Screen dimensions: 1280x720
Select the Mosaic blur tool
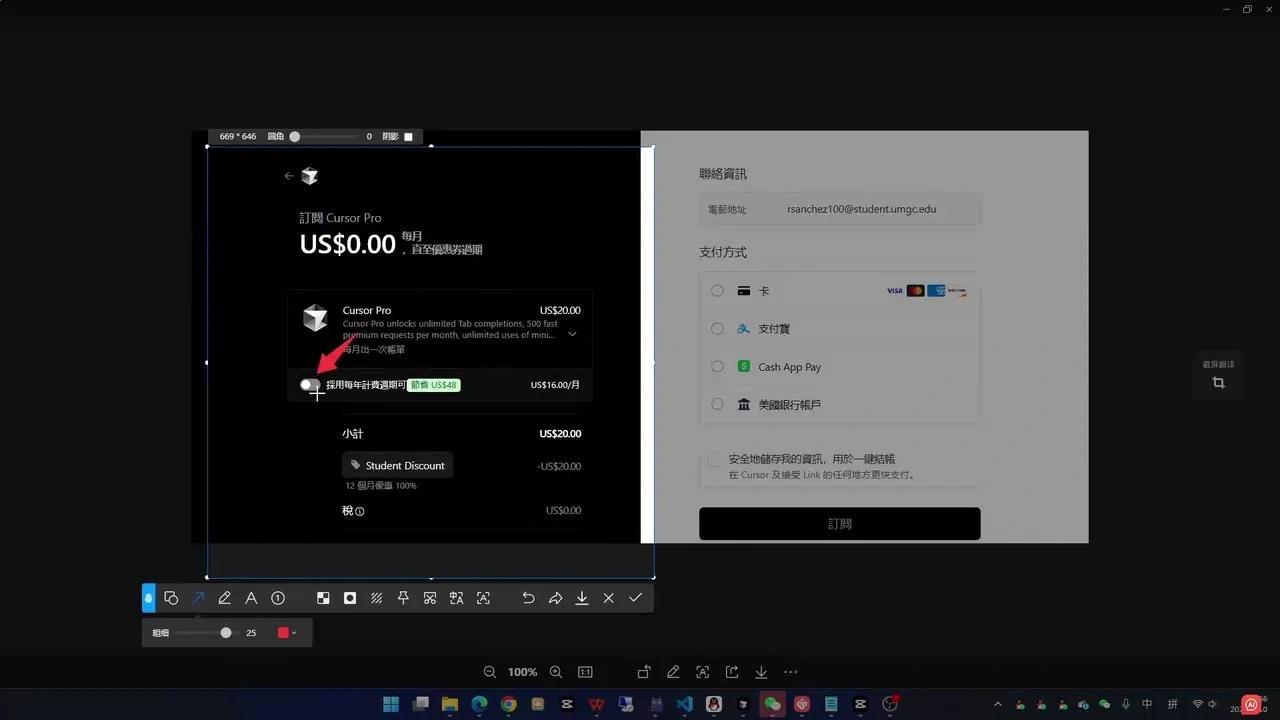[x=323, y=597]
